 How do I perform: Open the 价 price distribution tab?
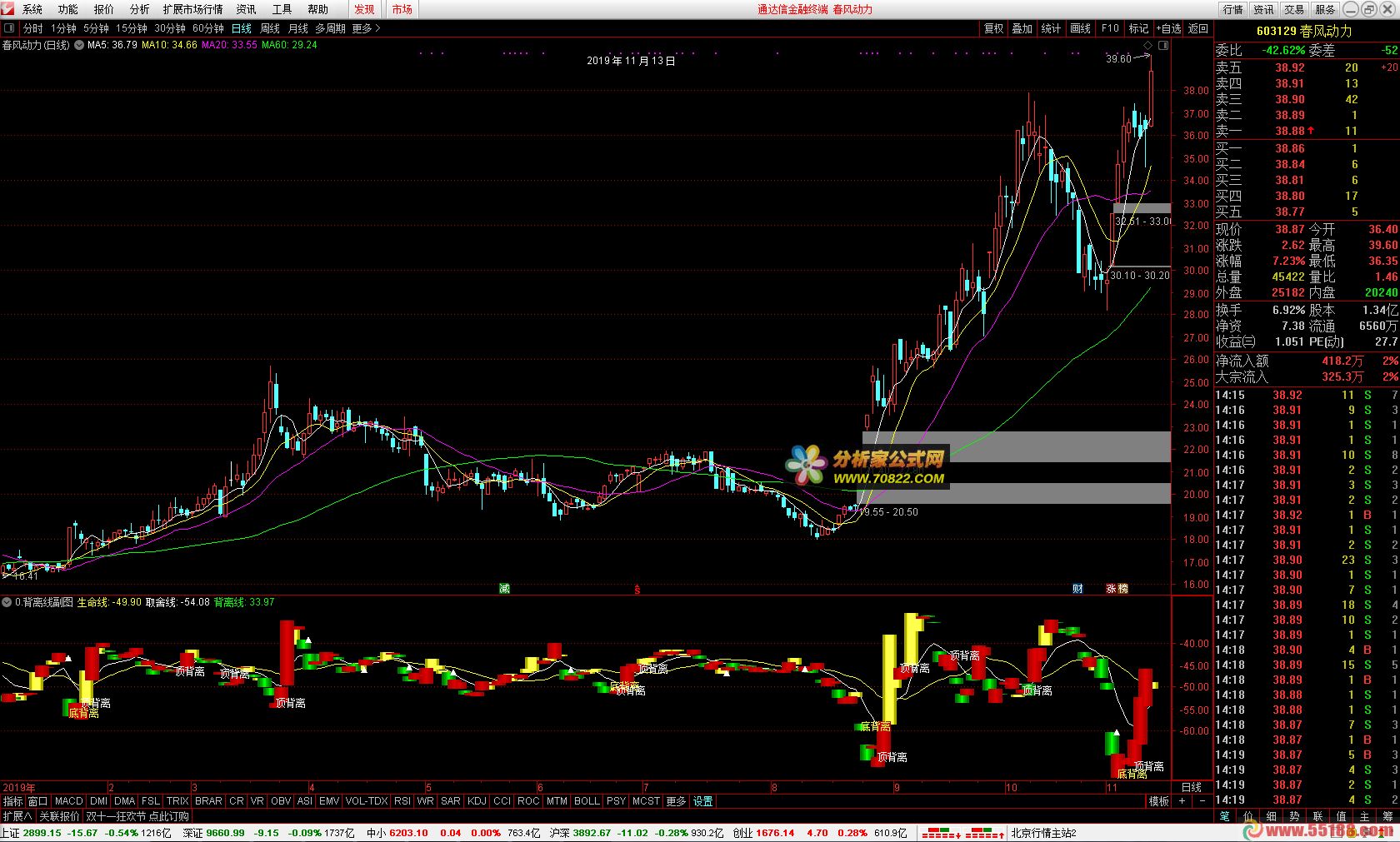click(x=1248, y=816)
